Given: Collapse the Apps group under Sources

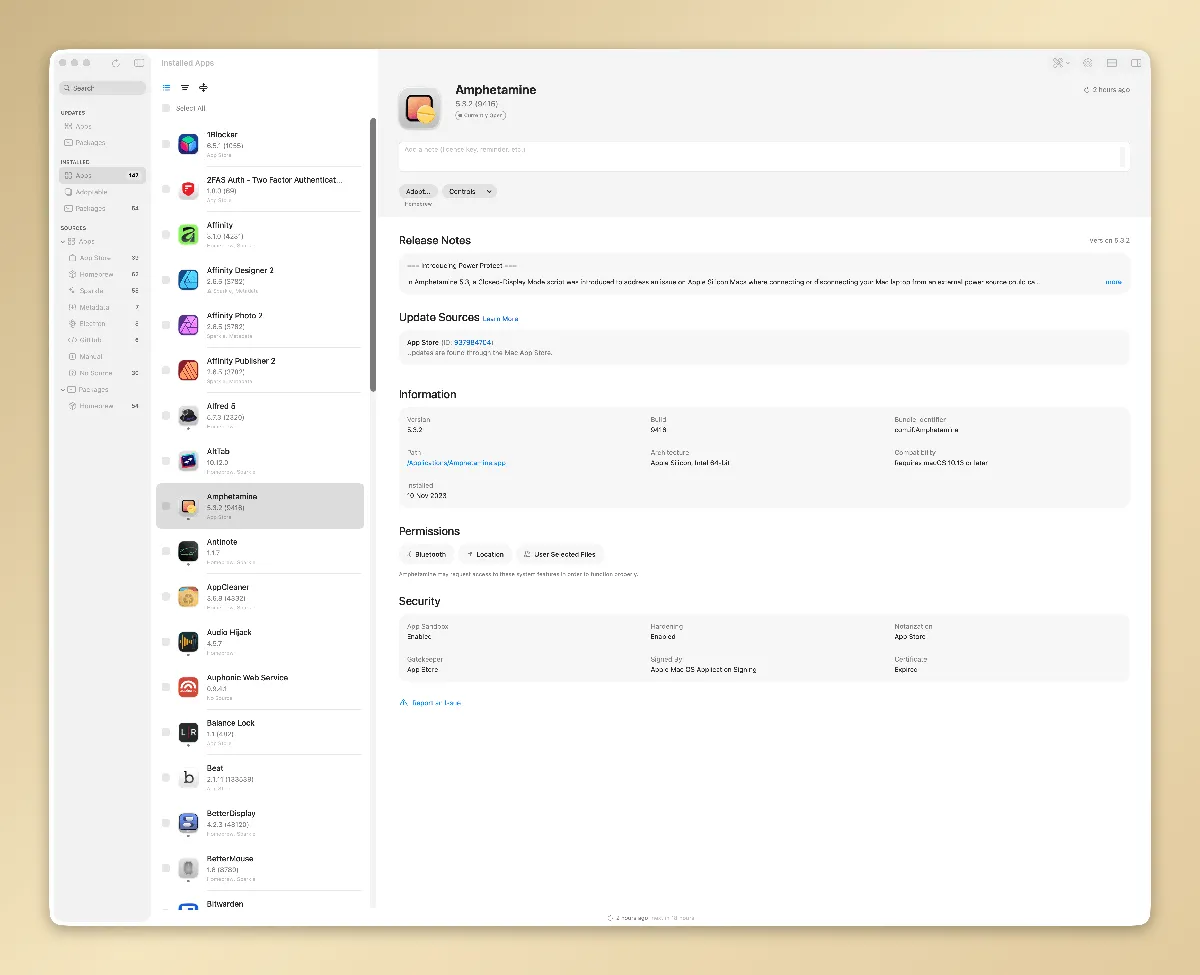Looking at the screenshot, I should (63, 241).
